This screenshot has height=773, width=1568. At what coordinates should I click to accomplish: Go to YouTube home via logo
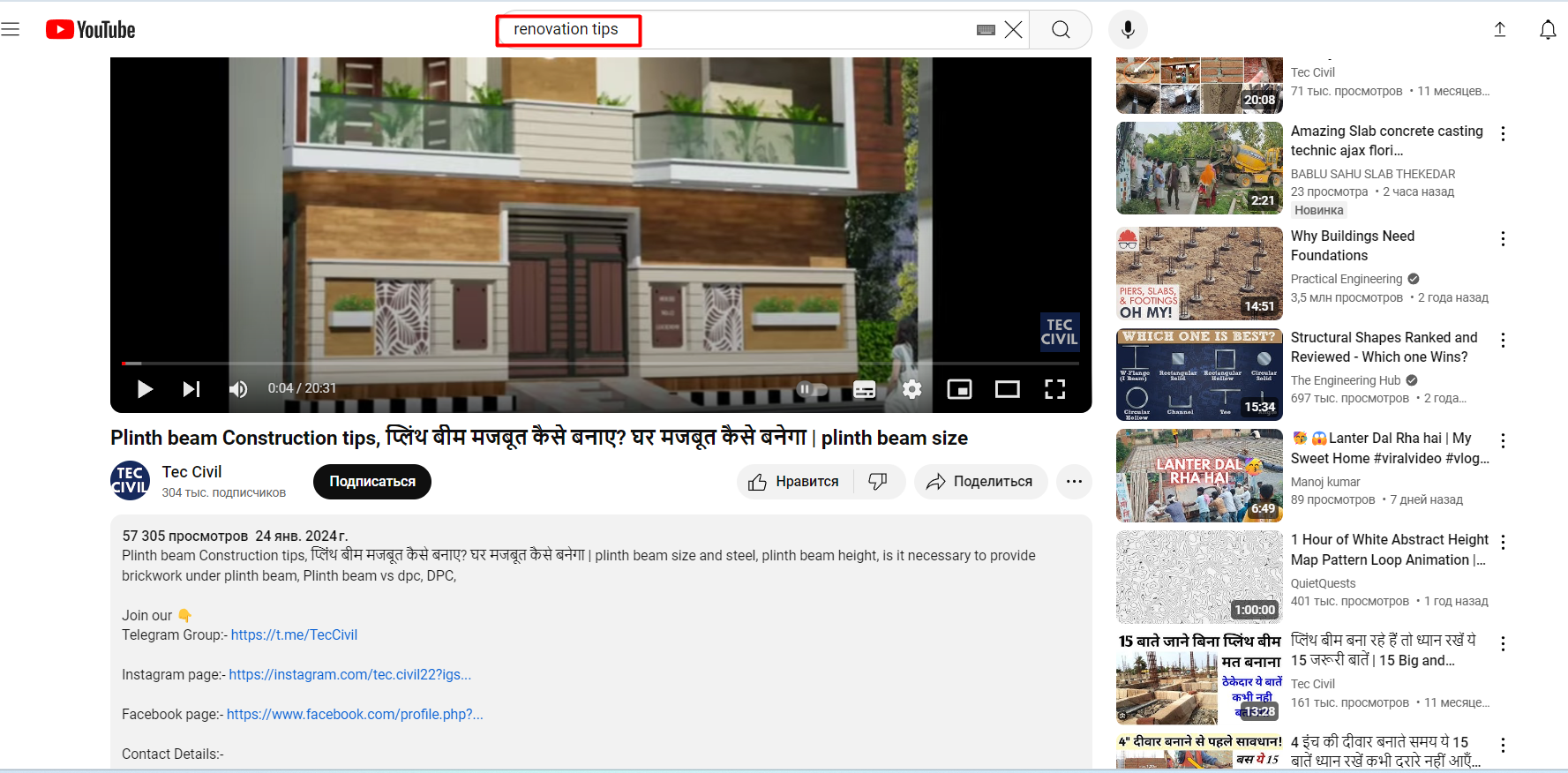(x=91, y=30)
